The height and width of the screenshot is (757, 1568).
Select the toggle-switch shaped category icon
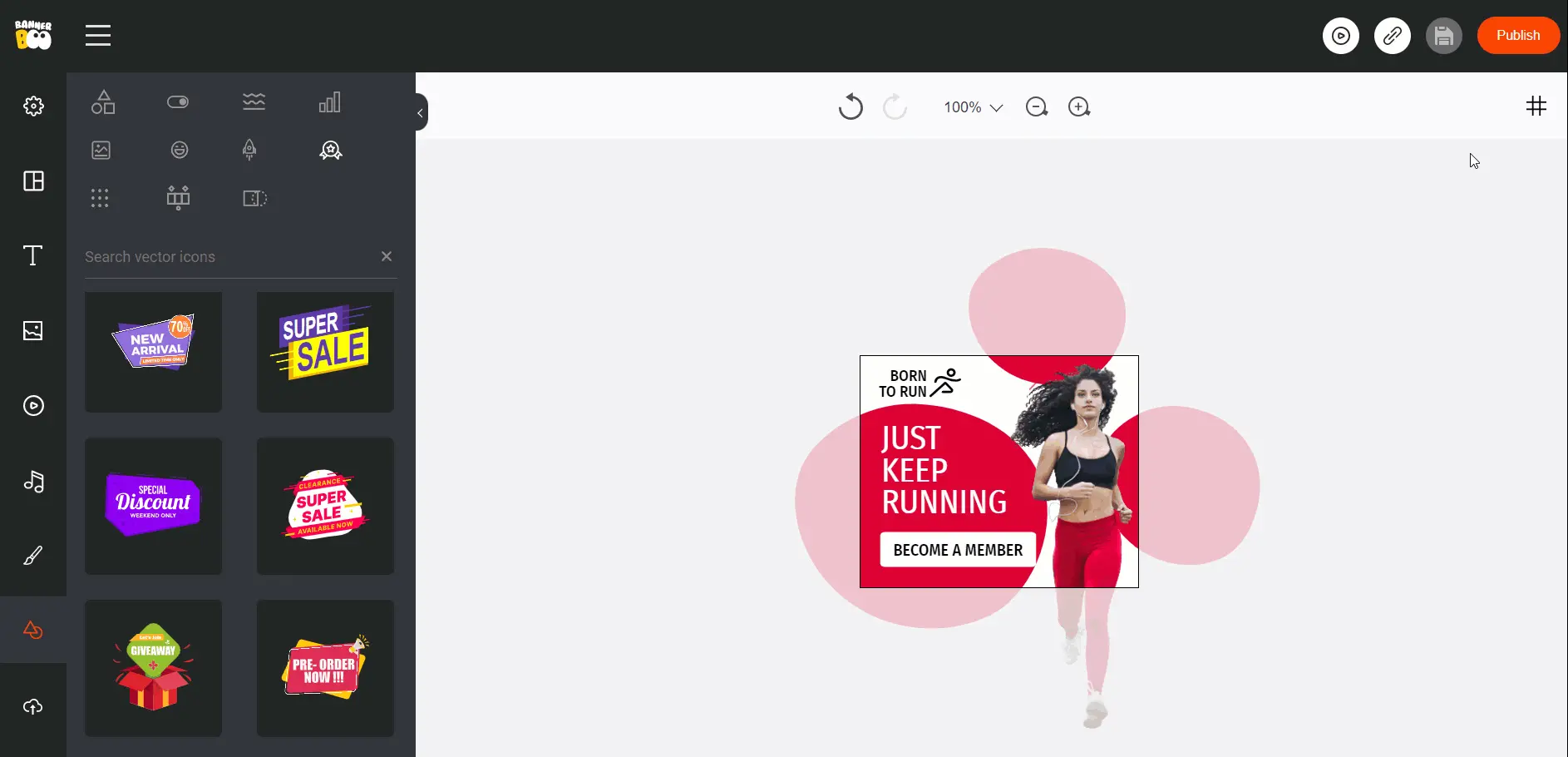178,102
